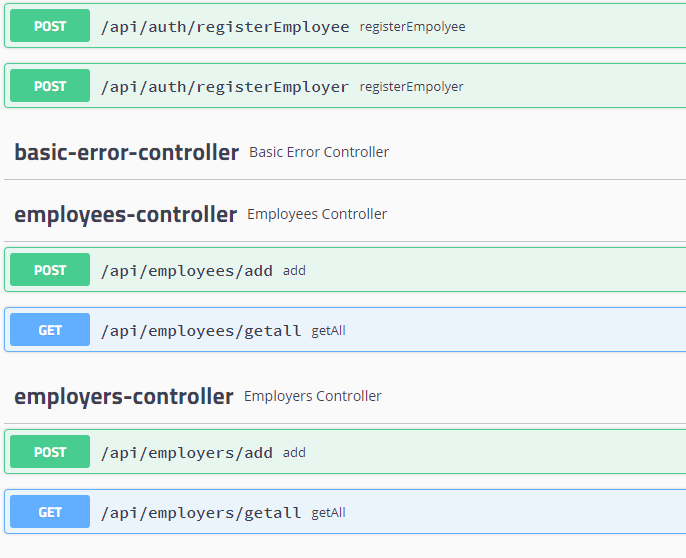Select the registerEmpolyee summary text
The width and height of the screenshot is (686, 558).
click(x=412, y=27)
